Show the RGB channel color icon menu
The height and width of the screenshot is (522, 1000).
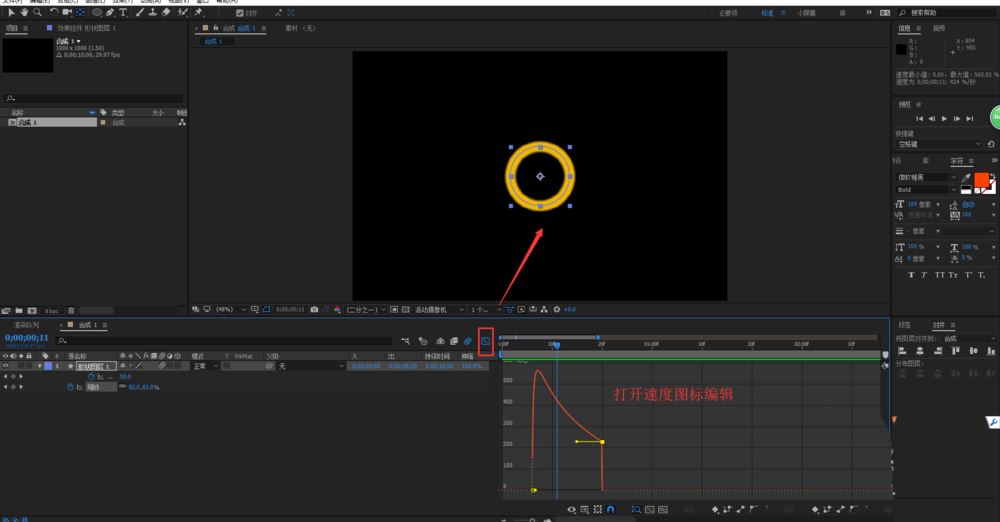point(337,309)
